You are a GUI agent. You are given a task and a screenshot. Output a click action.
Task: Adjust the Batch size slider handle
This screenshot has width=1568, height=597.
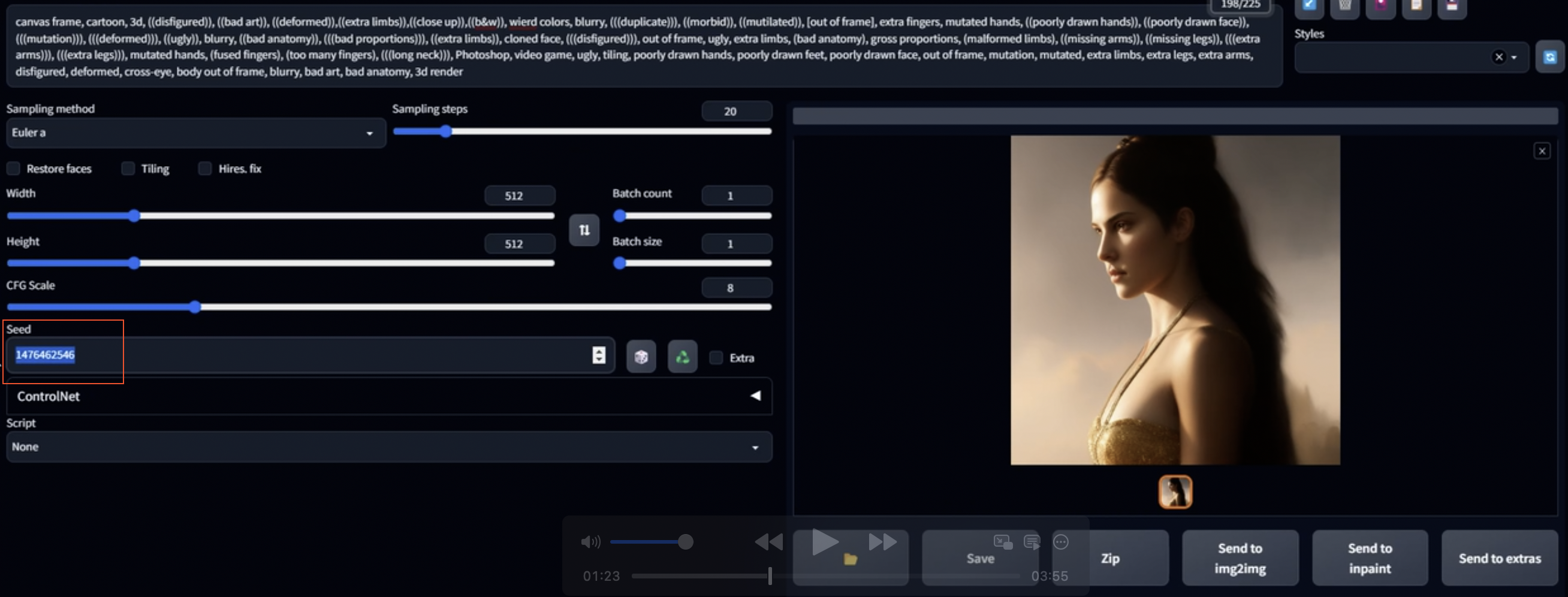[619, 264]
